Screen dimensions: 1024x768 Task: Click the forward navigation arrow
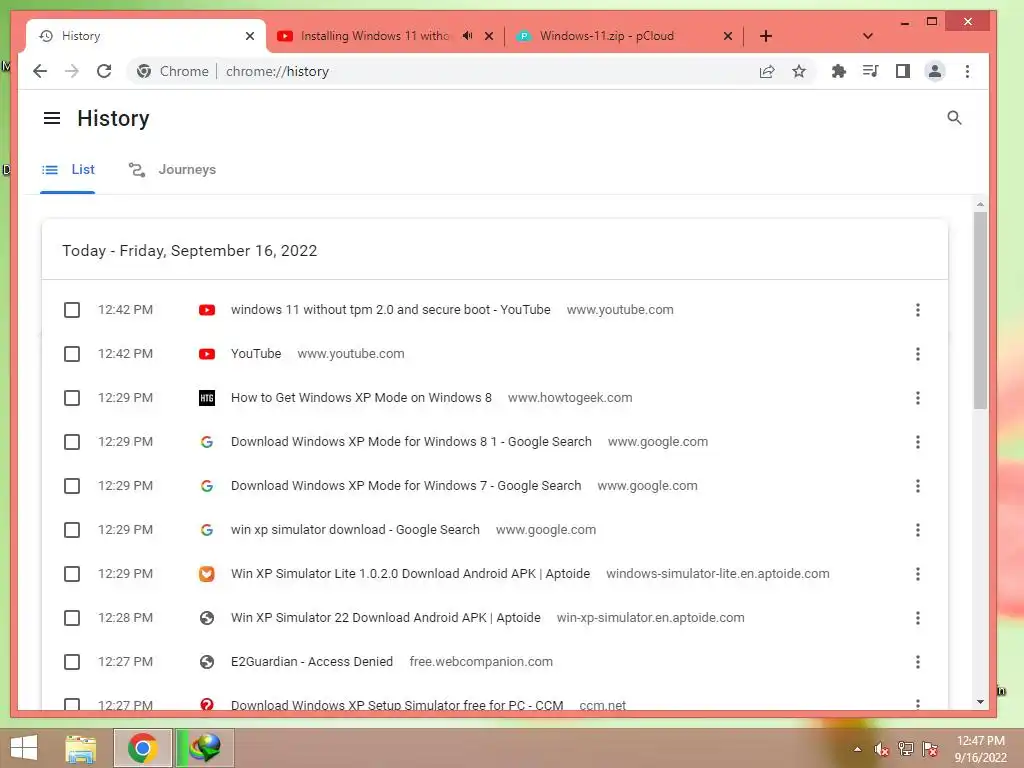tap(72, 71)
